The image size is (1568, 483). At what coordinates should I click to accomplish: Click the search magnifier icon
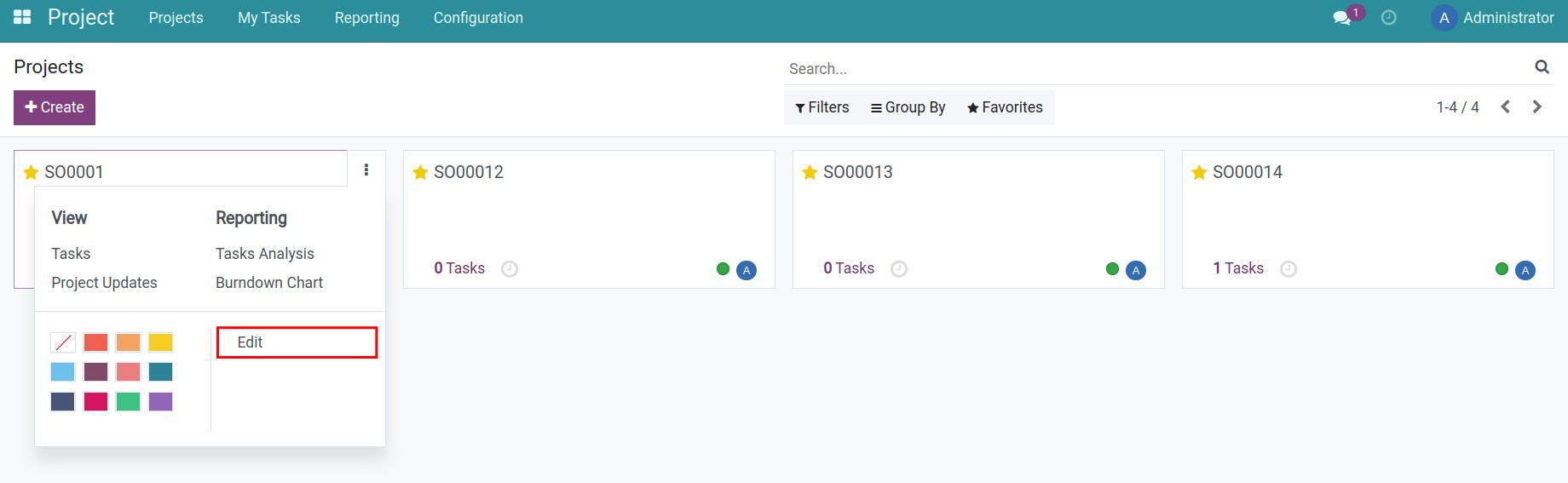click(x=1542, y=67)
